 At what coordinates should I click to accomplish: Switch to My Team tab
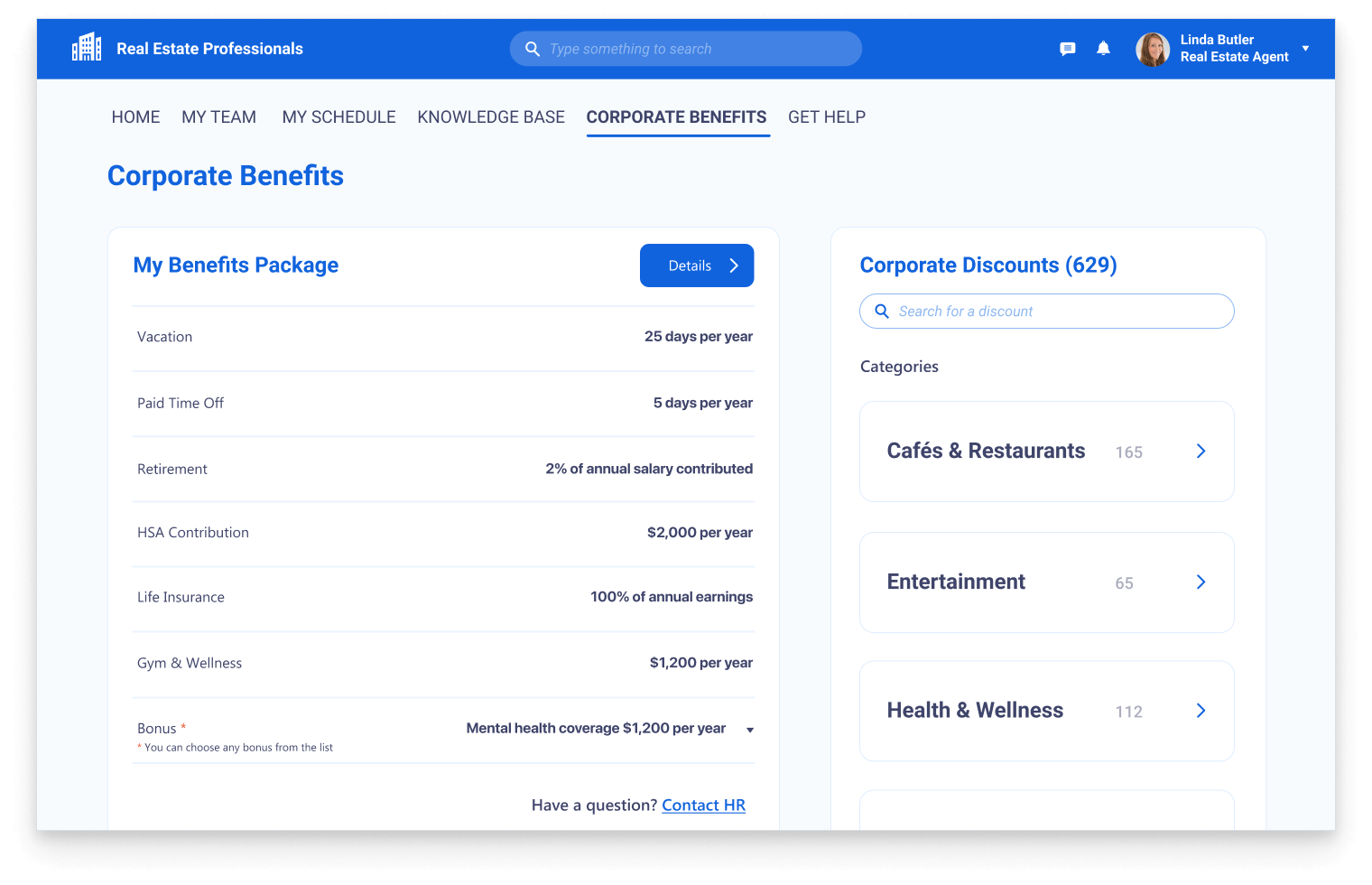pyautogui.click(x=218, y=117)
